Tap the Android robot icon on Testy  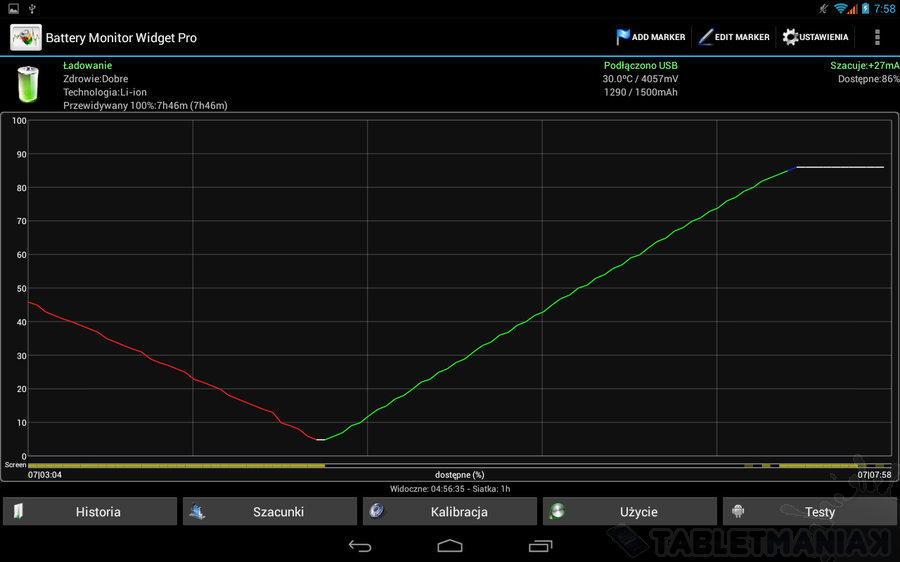click(738, 511)
